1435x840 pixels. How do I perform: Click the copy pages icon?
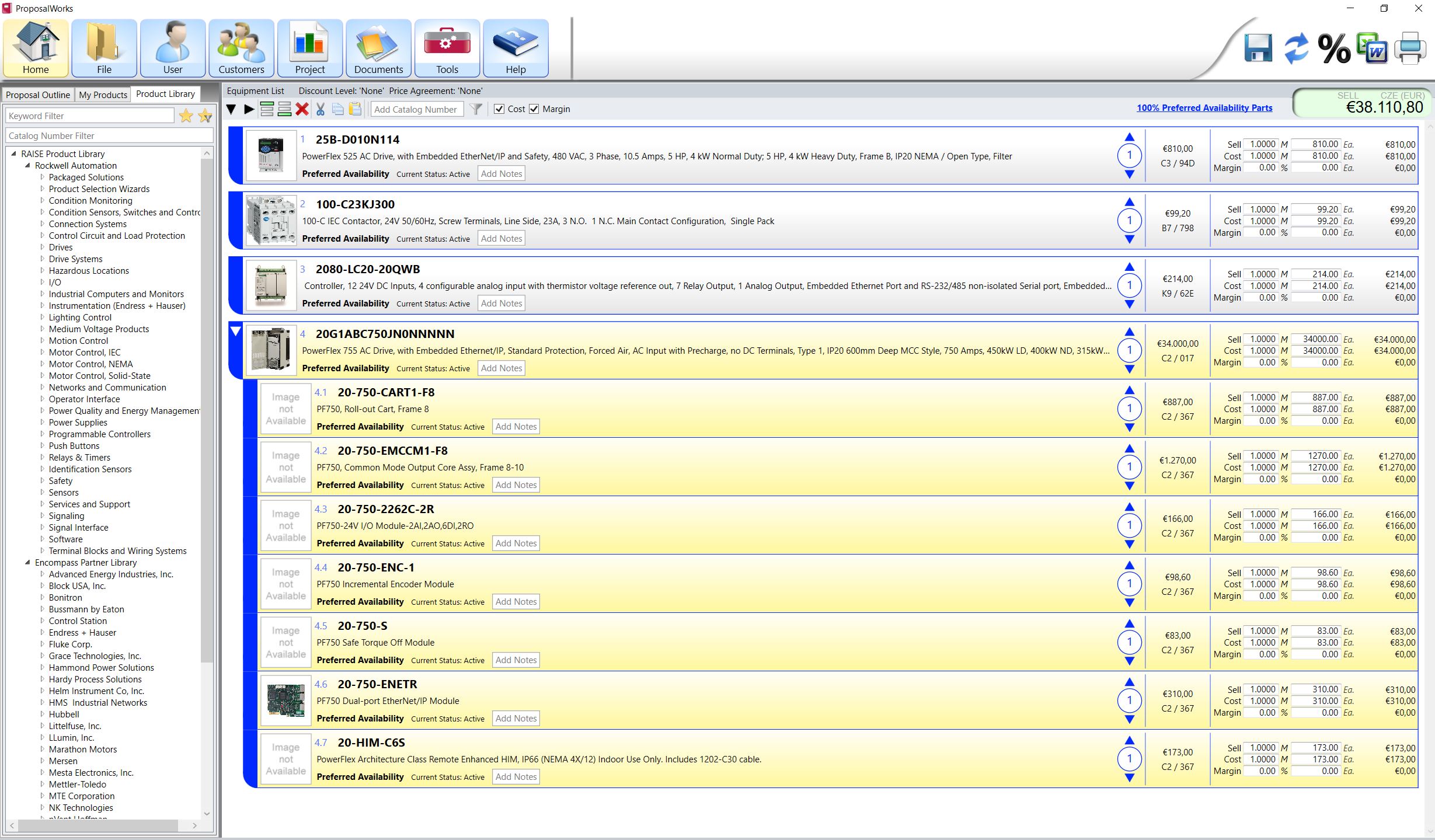(x=337, y=109)
